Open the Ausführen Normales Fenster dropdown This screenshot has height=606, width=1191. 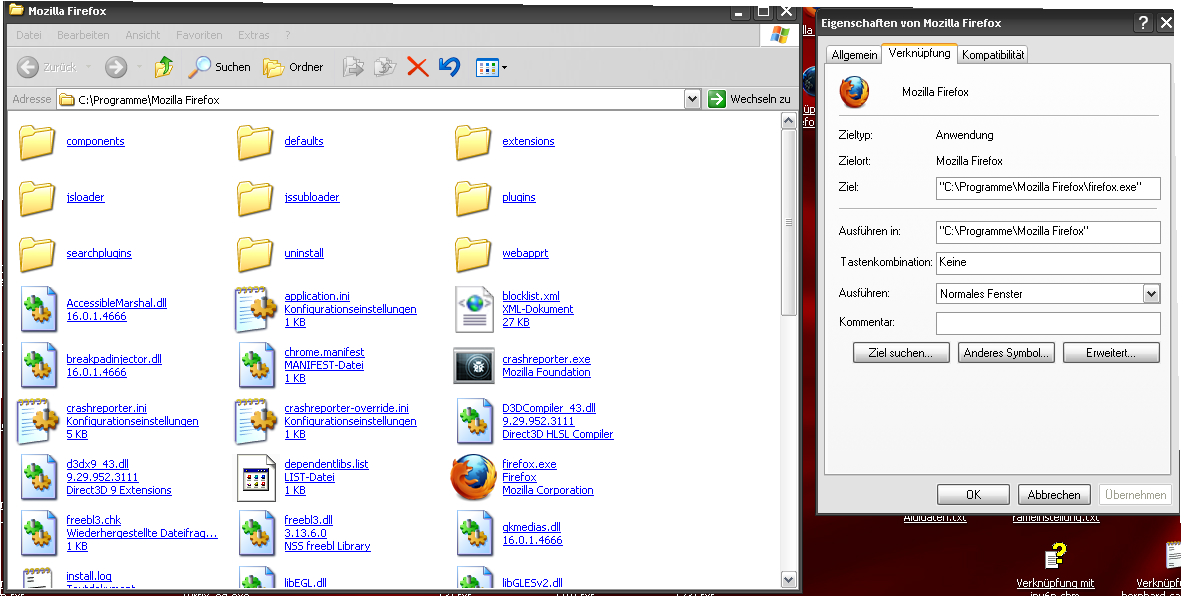[x=1152, y=294]
